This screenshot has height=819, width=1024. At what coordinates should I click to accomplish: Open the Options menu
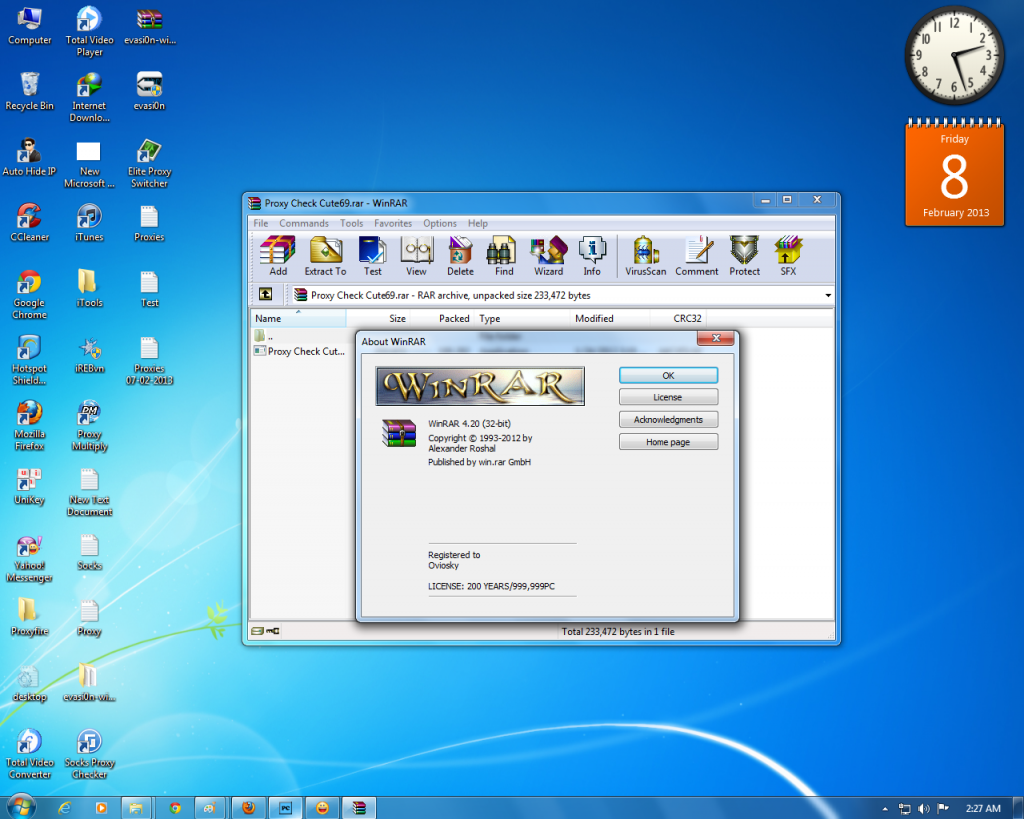[x=440, y=223]
